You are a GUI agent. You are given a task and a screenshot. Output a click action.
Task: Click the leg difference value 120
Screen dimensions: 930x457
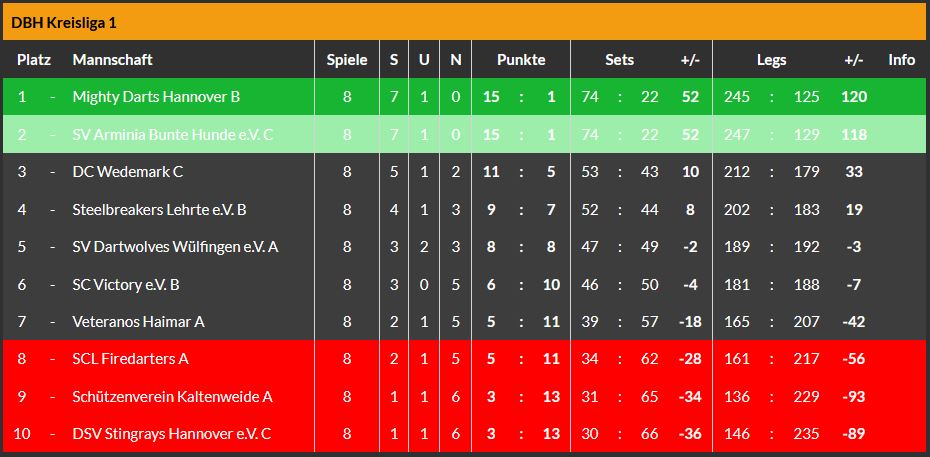854,97
